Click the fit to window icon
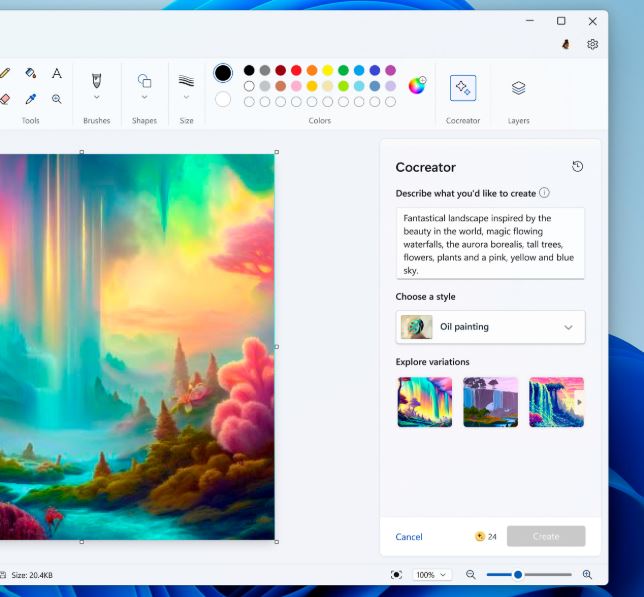Image resolution: width=644 pixels, height=597 pixels. (x=397, y=575)
